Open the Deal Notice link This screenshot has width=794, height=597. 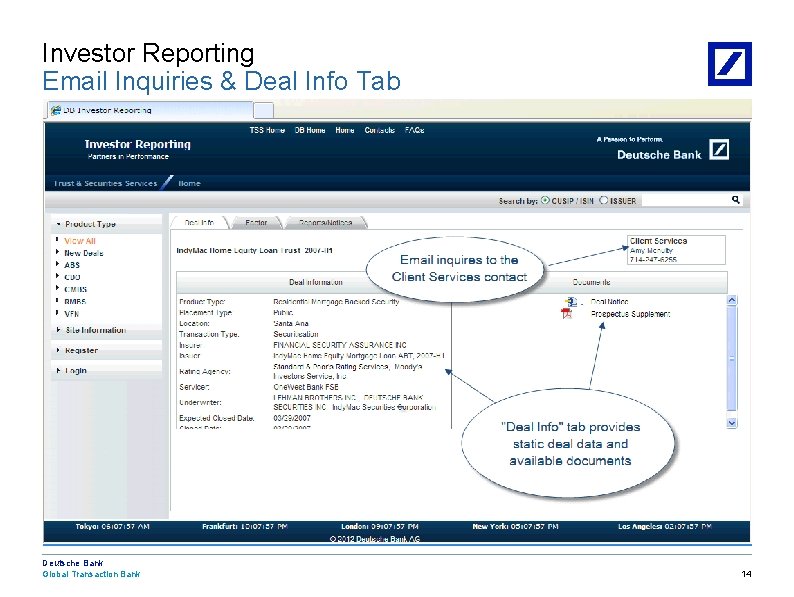click(610, 302)
